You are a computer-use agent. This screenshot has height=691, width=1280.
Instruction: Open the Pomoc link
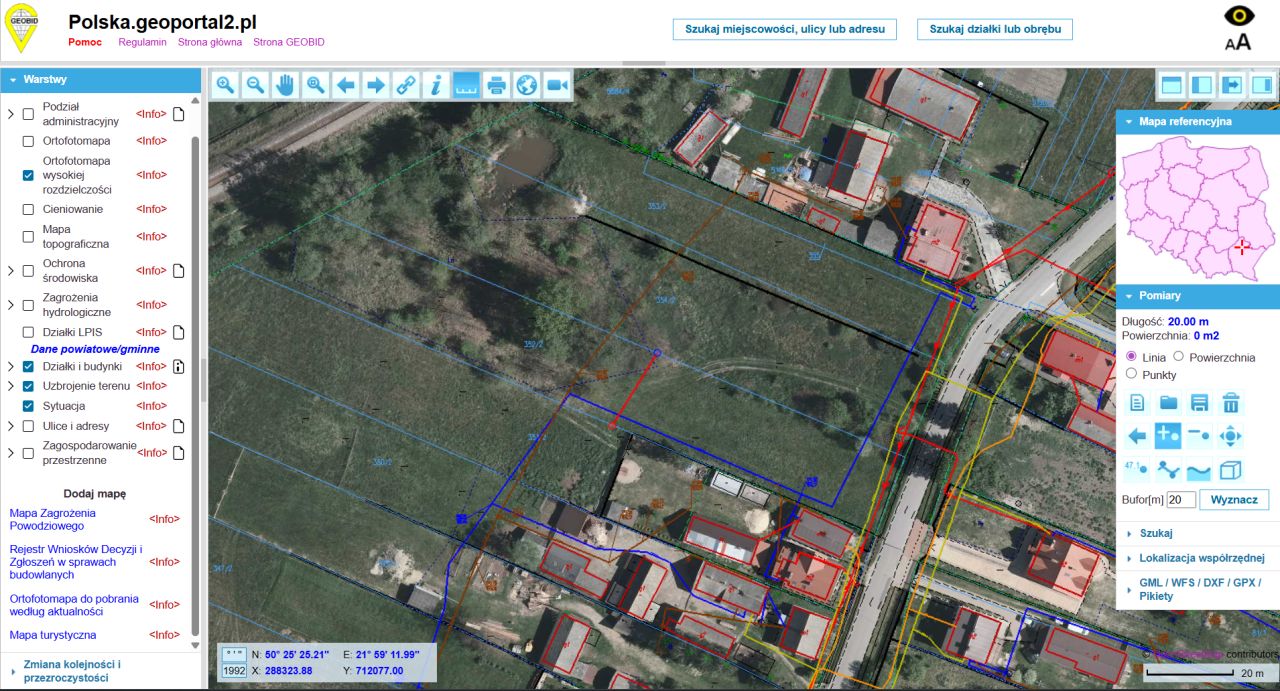pos(85,42)
